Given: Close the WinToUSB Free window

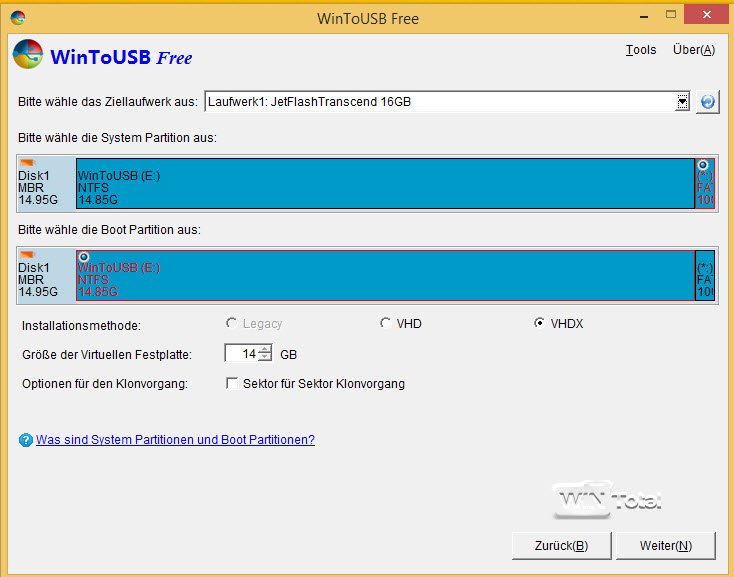Looking at the screenshot, I should pos(706,15).
